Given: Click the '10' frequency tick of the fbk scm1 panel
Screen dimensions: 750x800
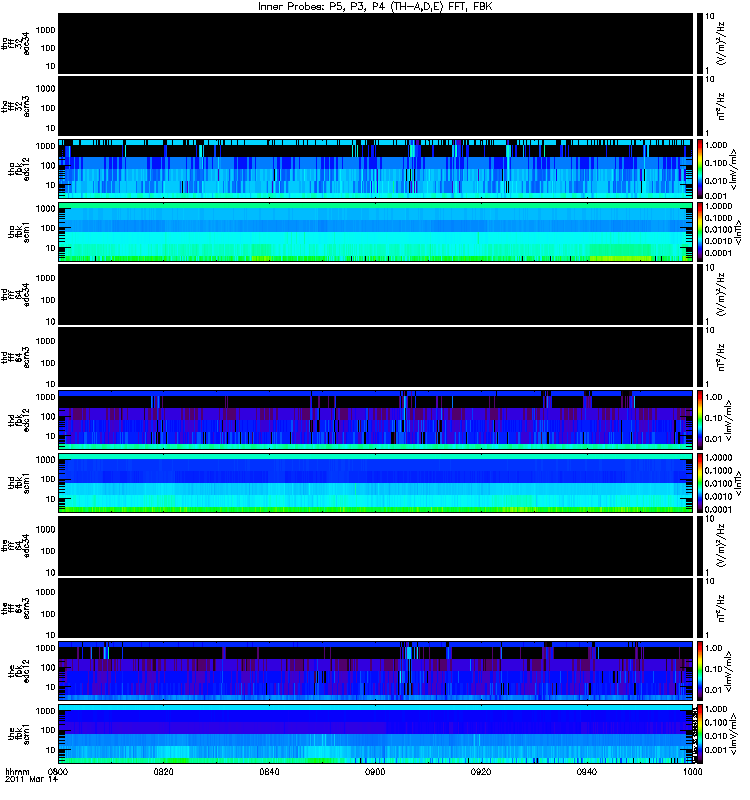Looking at the screenshot, I should [51, 751].
